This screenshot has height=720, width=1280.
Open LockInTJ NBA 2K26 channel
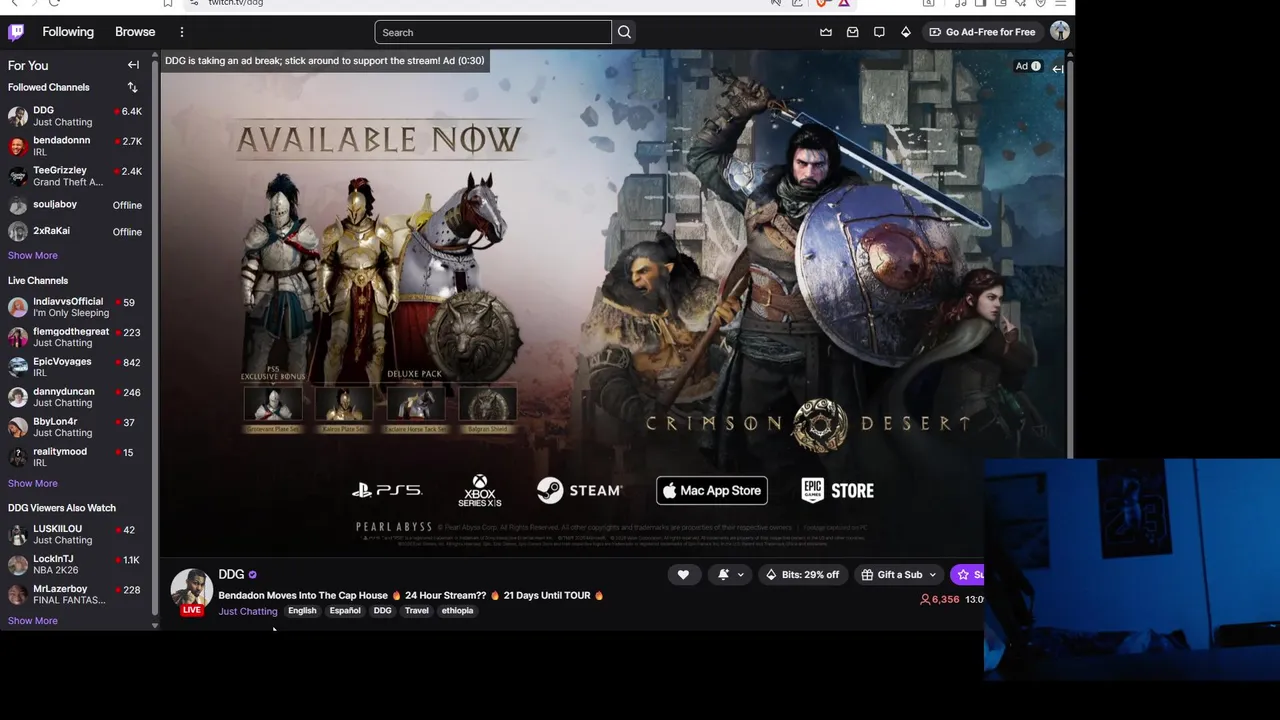pyautogui.click(x=76, y=564)
